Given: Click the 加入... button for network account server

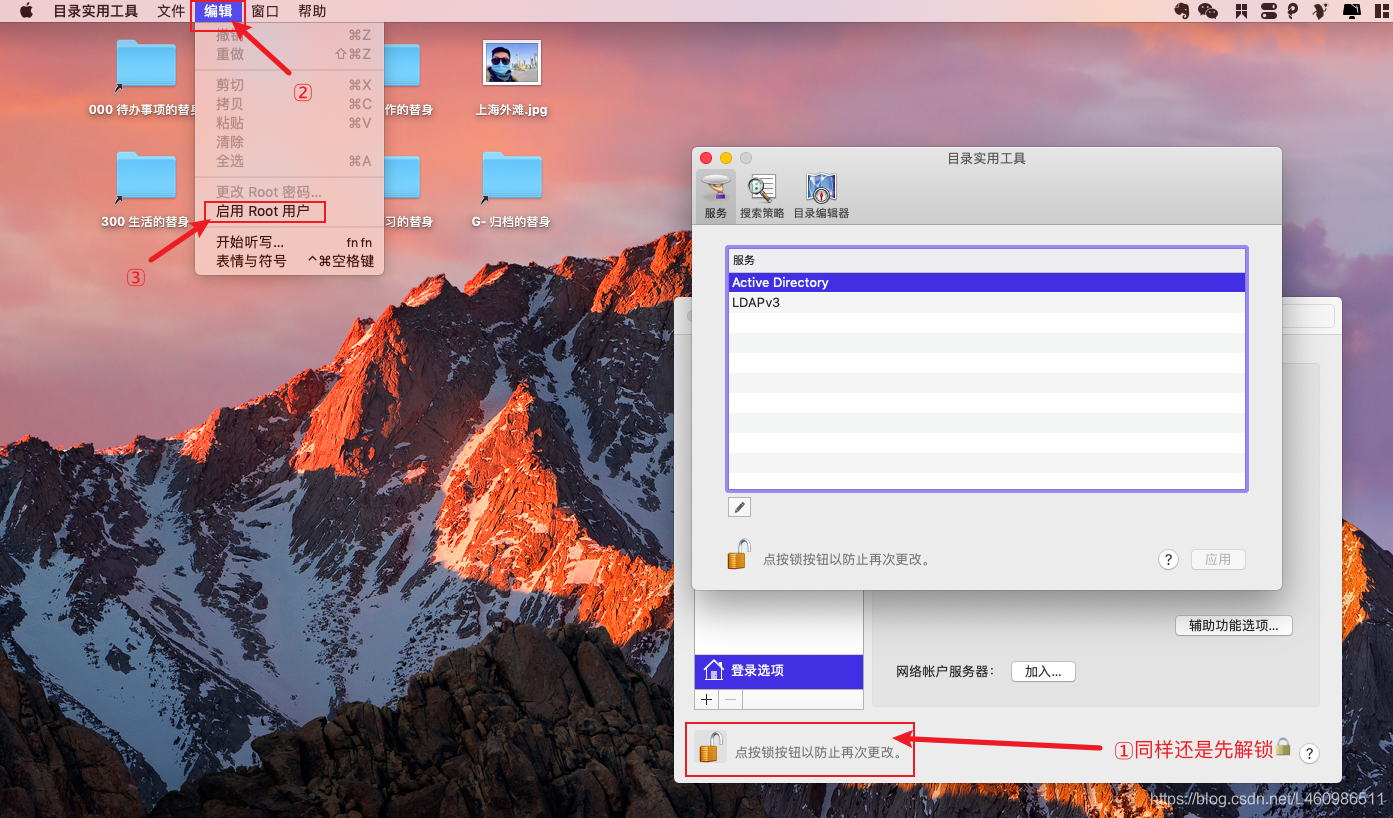Looking at the screenshot, I should click(x=1043, y=671).
